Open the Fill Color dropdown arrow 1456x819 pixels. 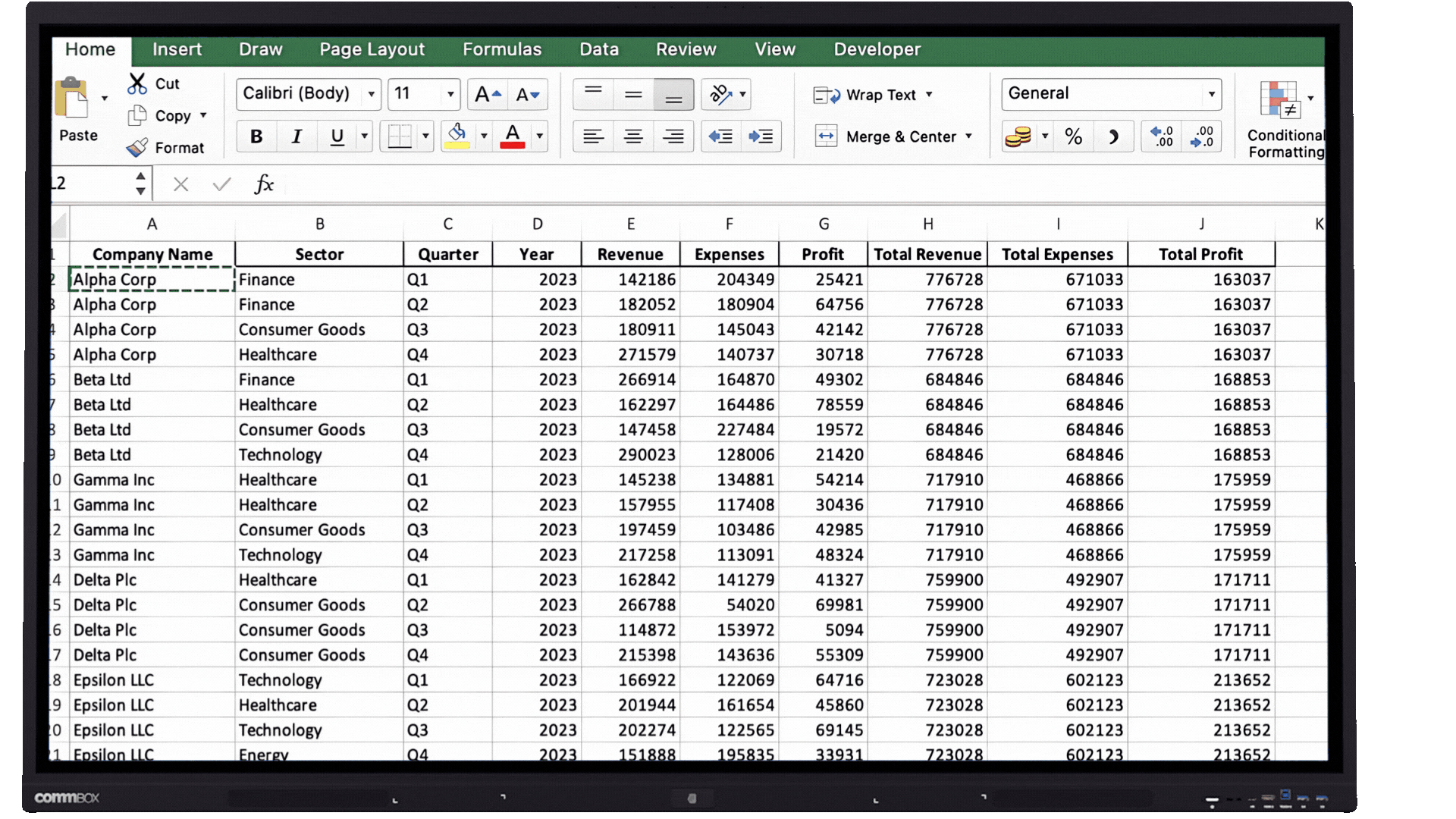click(x=484, y=136)
